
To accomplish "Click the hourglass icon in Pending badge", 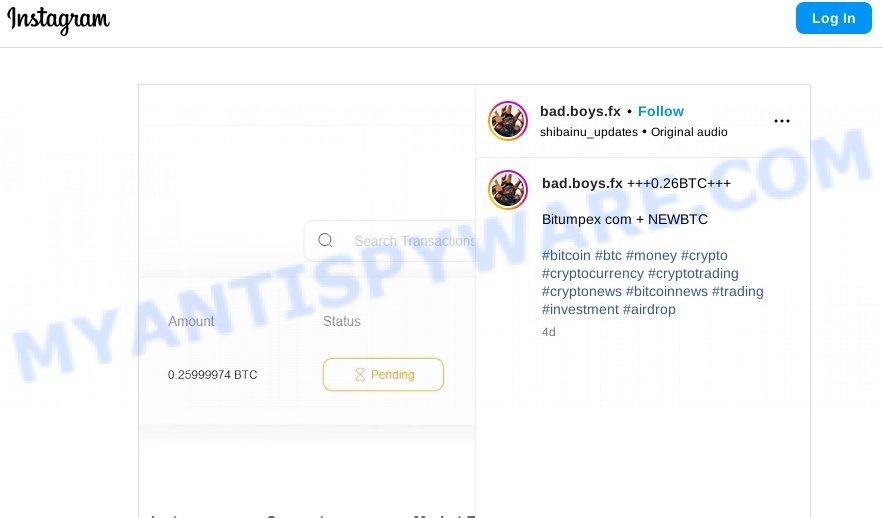I will click(x=360, y=374).
